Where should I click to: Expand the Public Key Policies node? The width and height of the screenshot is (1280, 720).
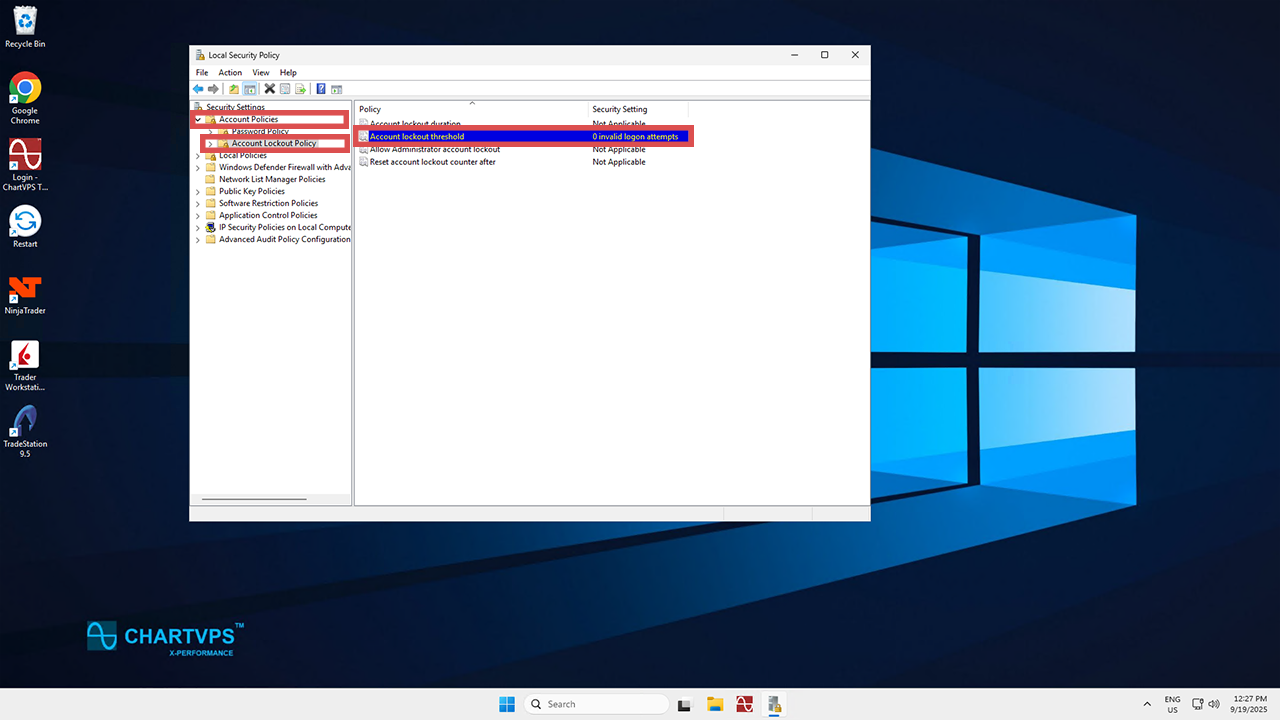(198, 192)
